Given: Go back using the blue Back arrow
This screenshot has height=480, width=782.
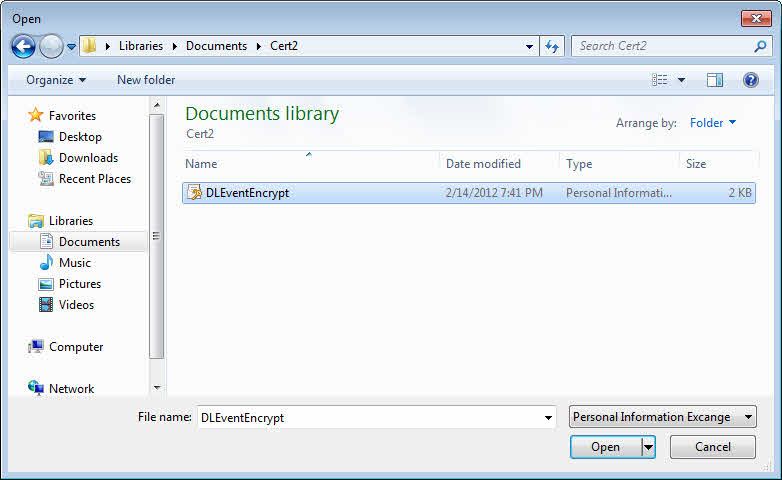Looking at the screenshot, I should point(23,47).
